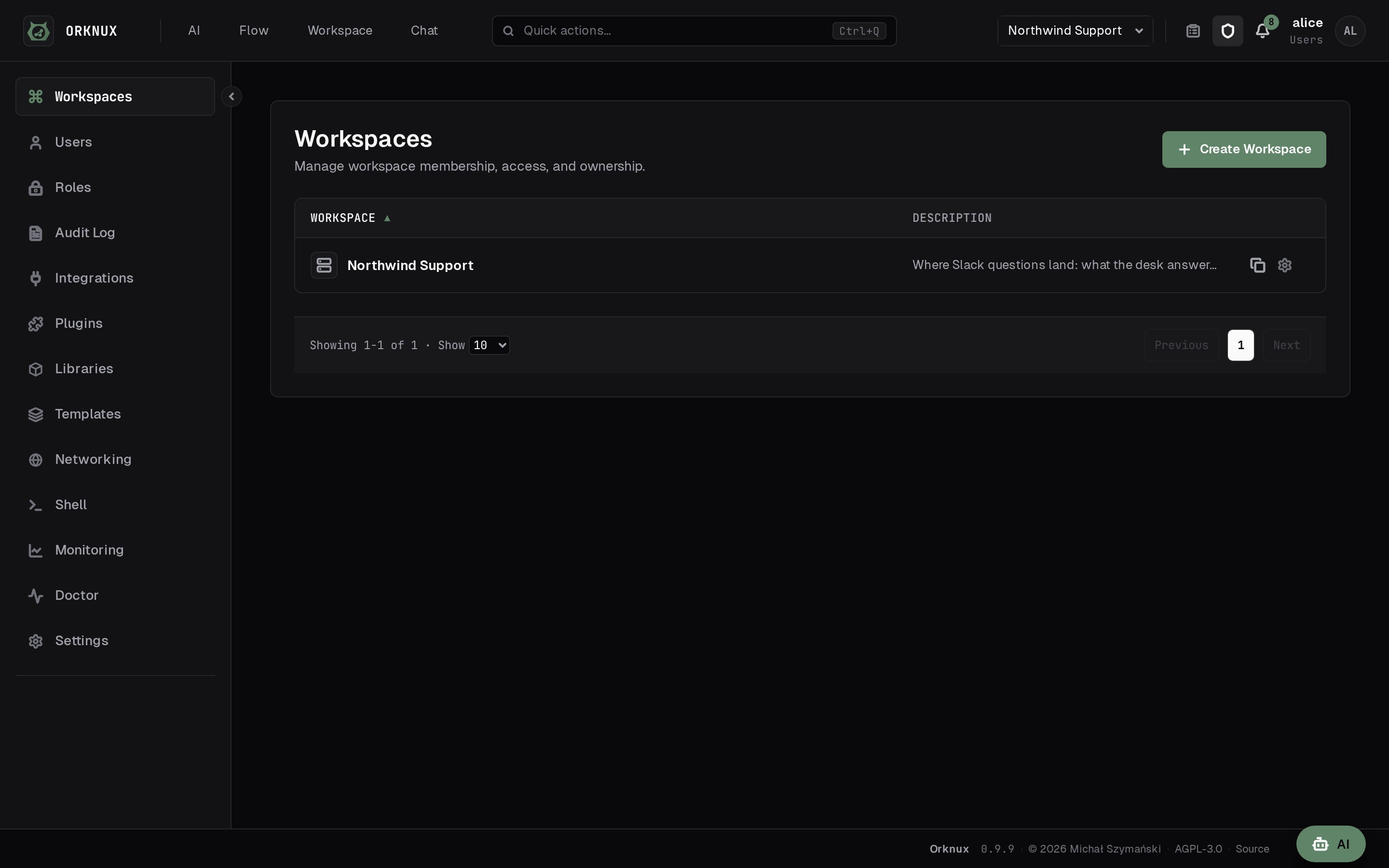
Task: Copy the Northwind Support workspace row
Action: [x=1257, y=265]
